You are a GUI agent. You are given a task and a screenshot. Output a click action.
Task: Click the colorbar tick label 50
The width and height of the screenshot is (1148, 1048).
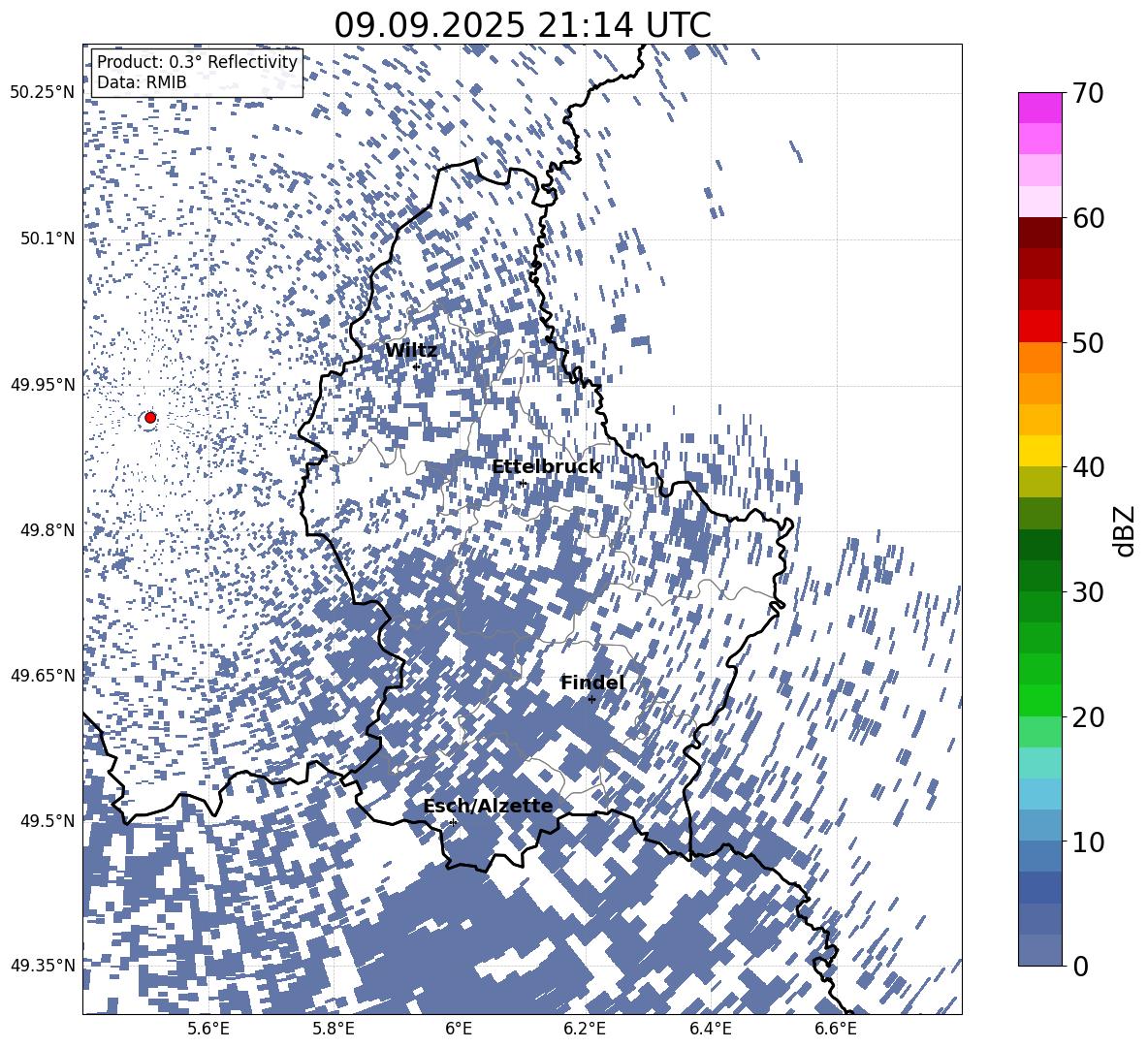[1088, 342]
